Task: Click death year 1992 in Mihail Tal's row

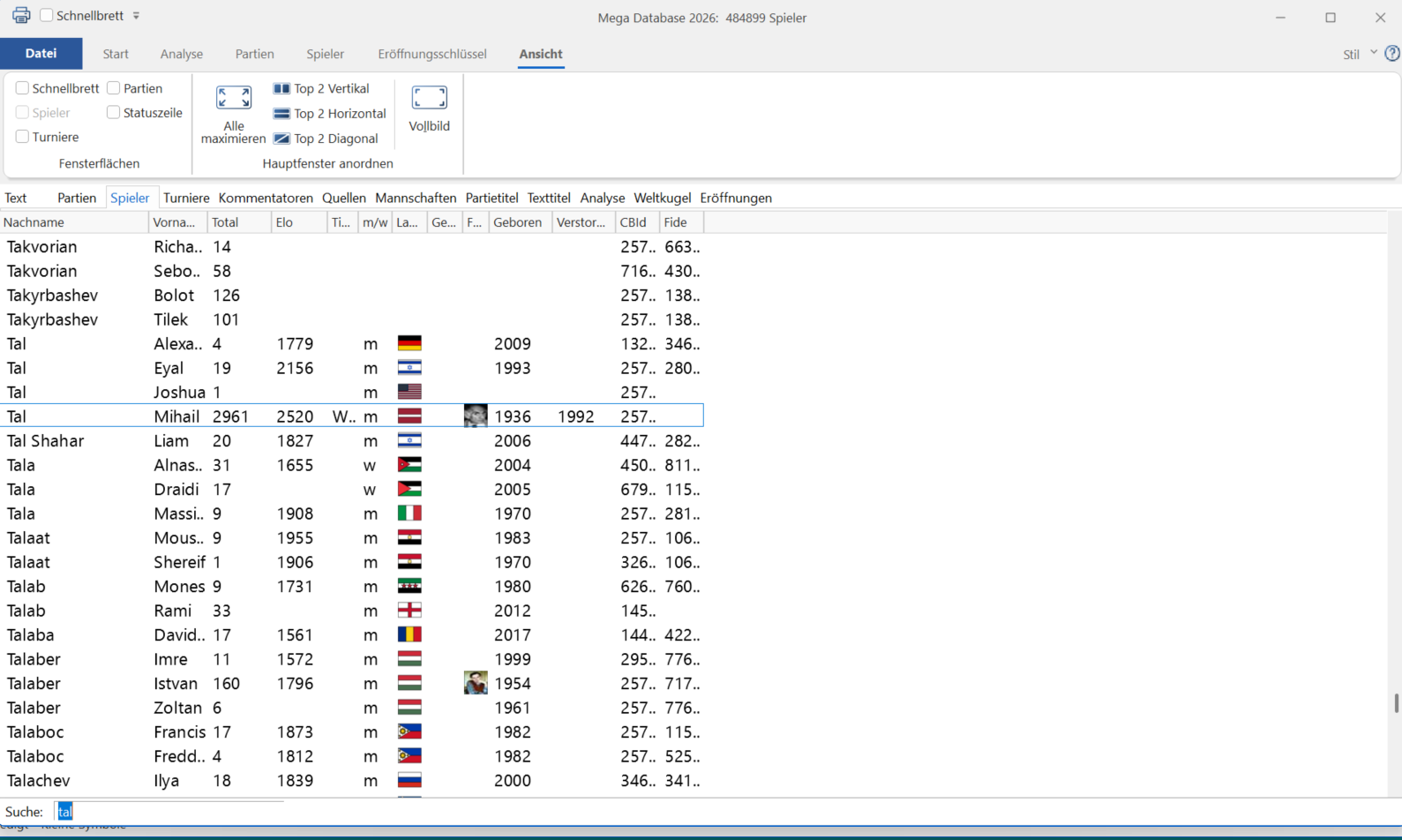Action: pyautogui.click(x=575, y=416)
